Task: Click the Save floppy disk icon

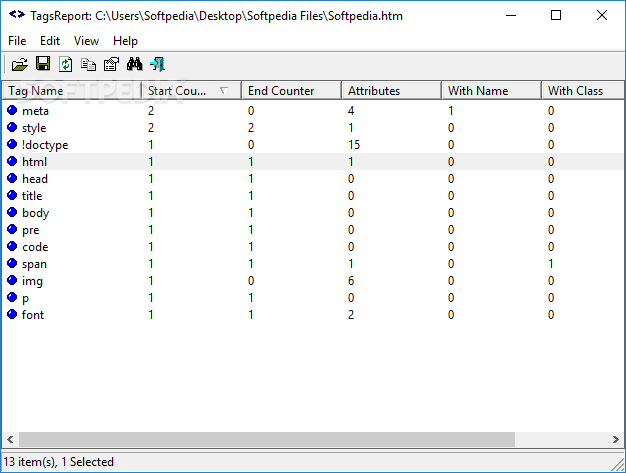Action: click(x=43, y=64)
